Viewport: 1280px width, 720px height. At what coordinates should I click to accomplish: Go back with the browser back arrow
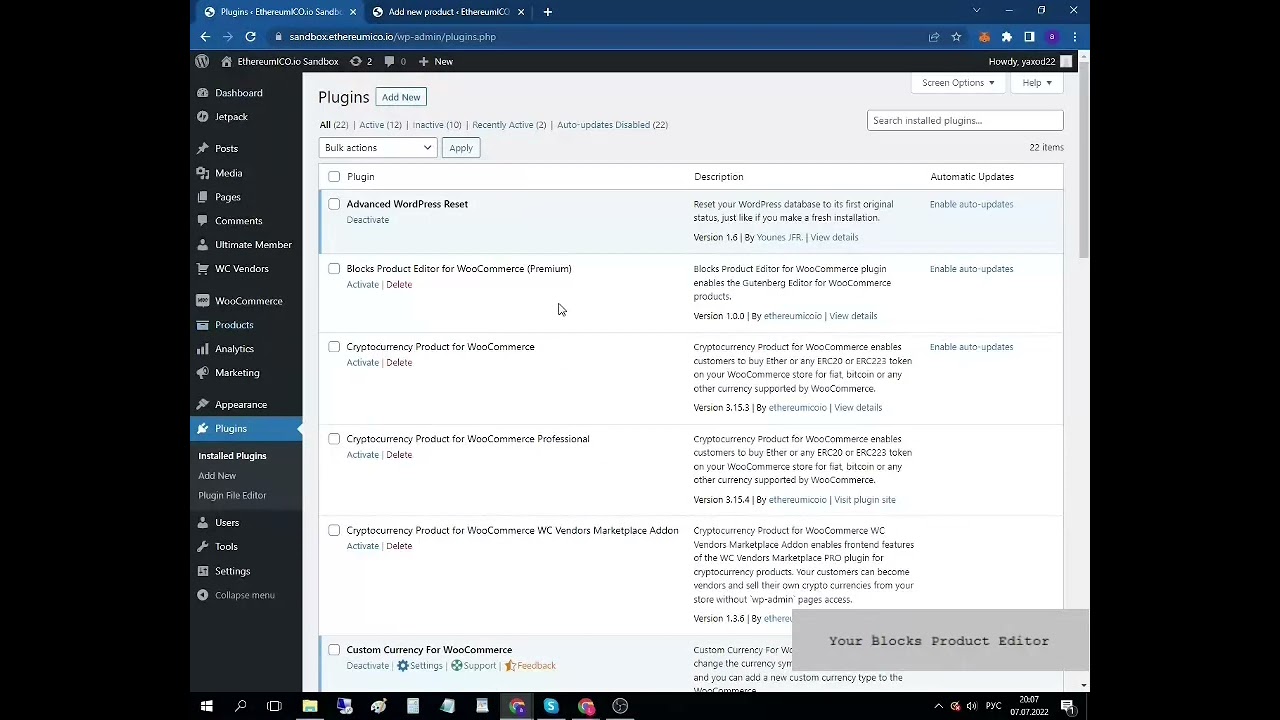click(205, 37)
